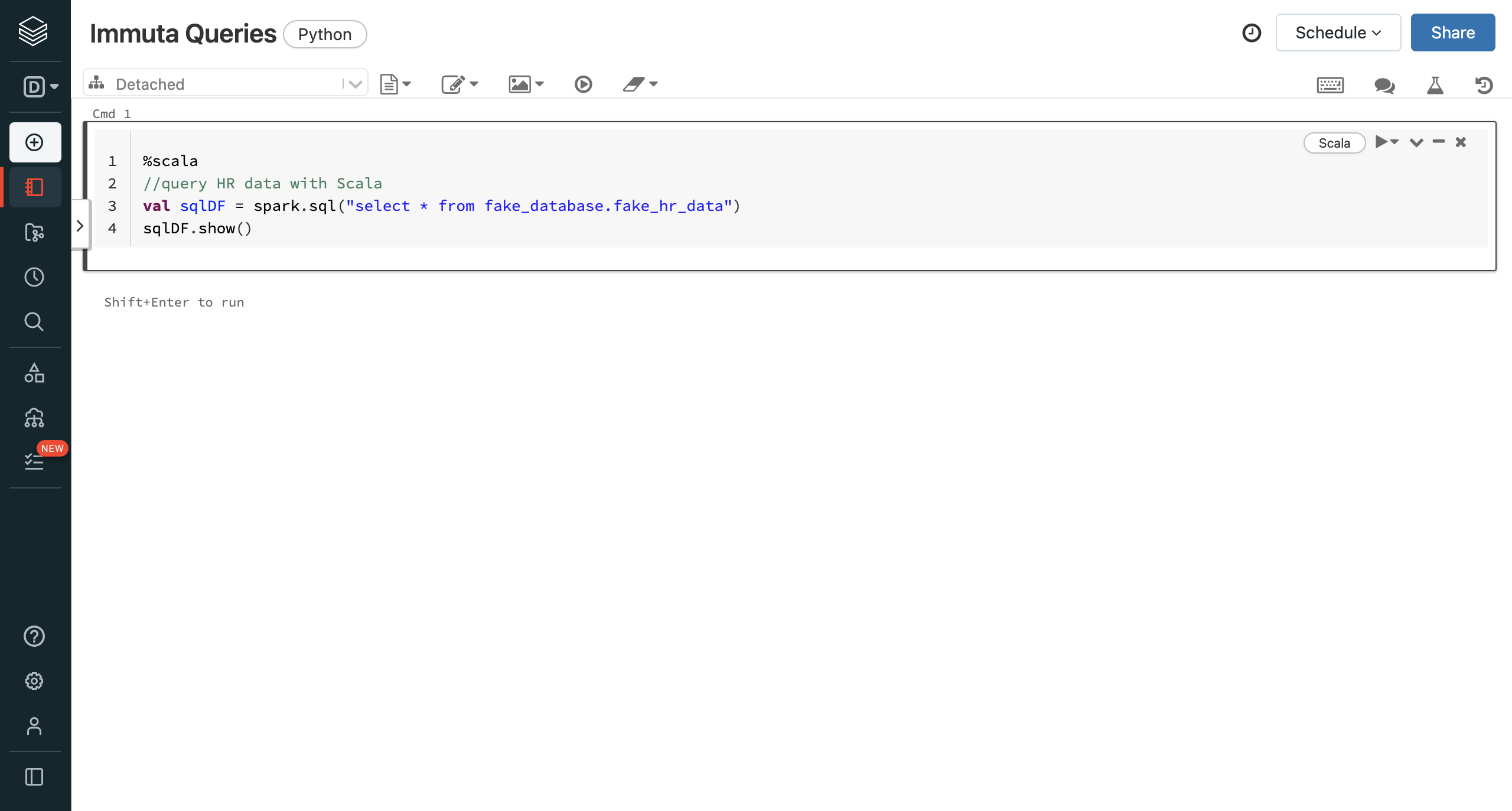Open the Workflows icon with NEW badge
The height and width of the screenshot is (811, 1512).
pos(34,461)
